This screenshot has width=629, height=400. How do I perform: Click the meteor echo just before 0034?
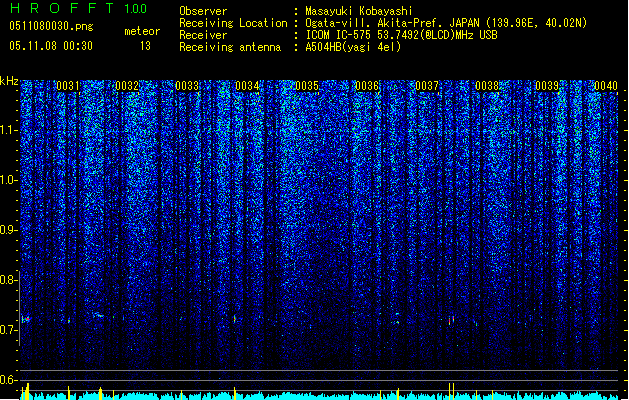point(235,319)
